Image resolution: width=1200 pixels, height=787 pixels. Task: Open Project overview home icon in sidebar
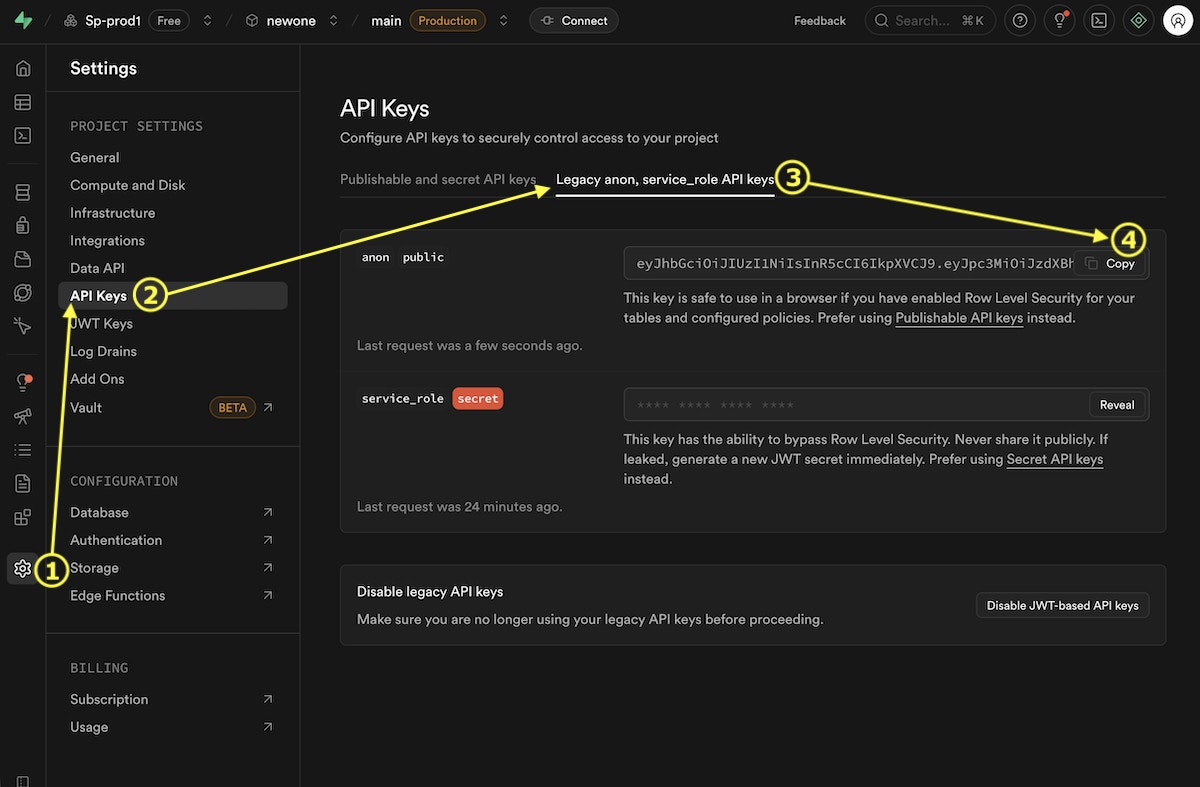tap(23, 69)
